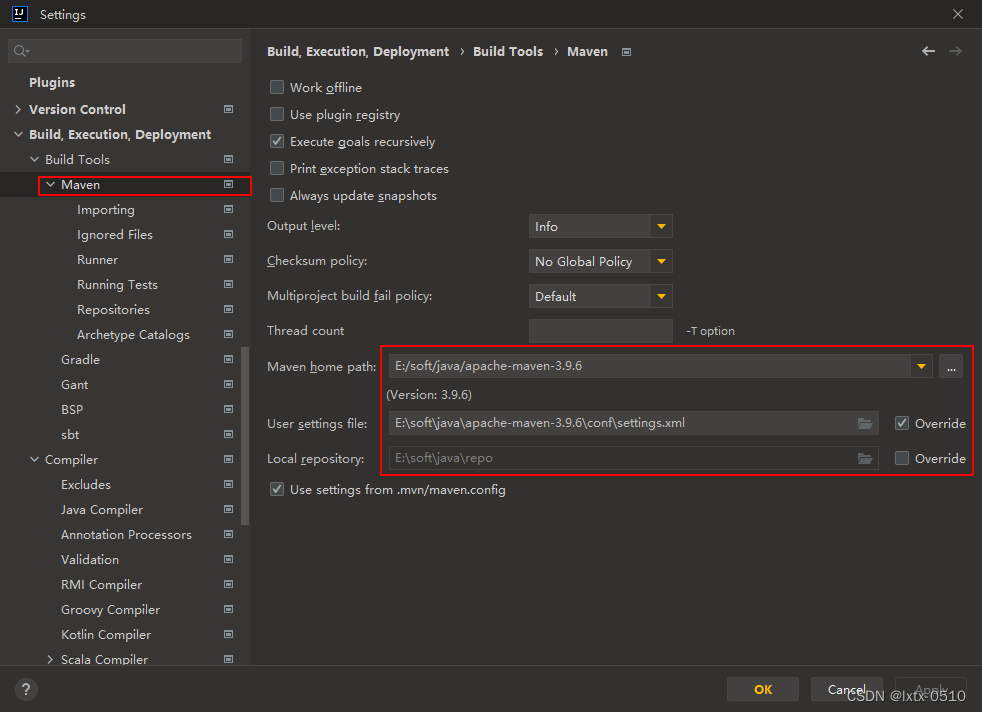Viewport: 982px width, 712px height.
Task: Select Annotation Processors in tree
Action: 127,535
